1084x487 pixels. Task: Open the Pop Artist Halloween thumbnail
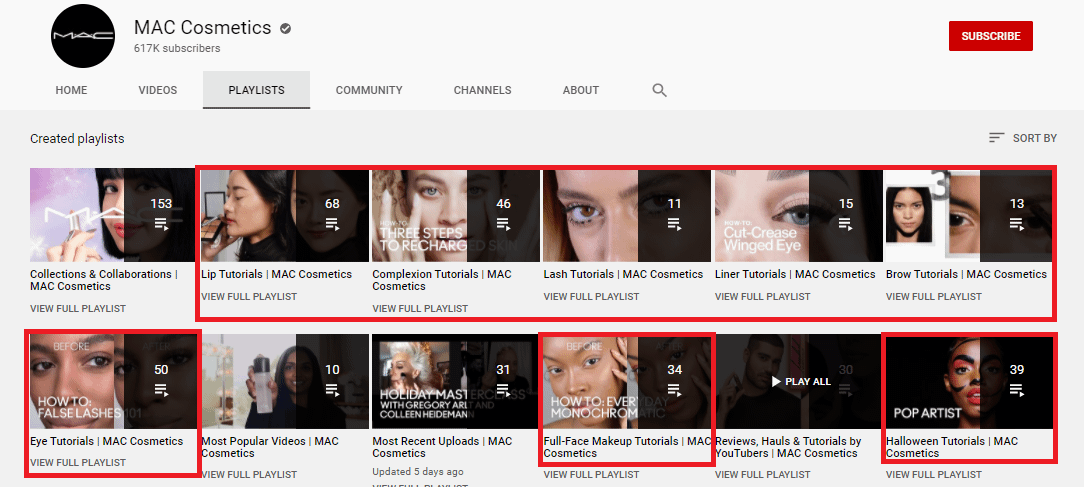point(969,381)
